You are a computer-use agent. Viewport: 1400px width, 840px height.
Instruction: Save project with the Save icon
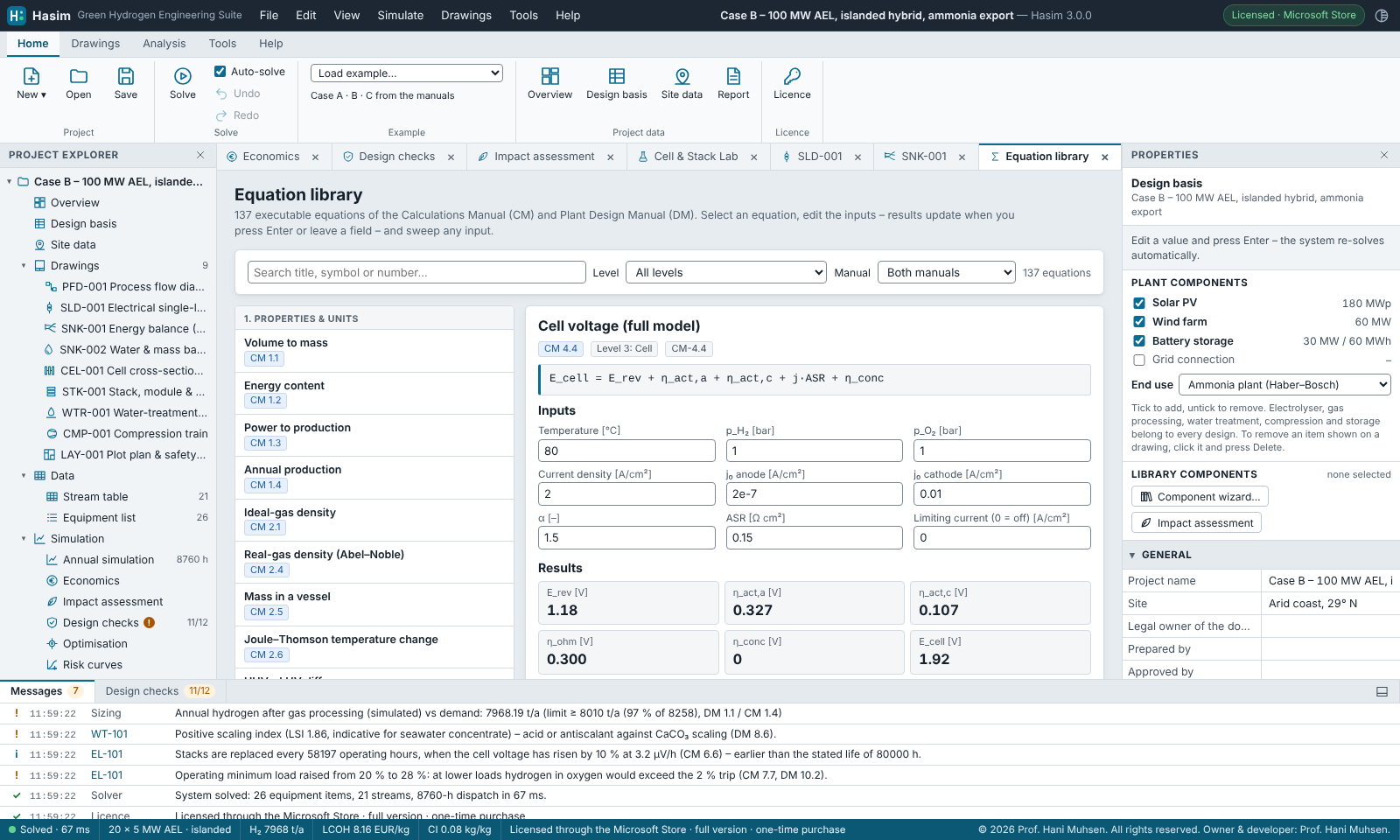click(x=126, y=76)
